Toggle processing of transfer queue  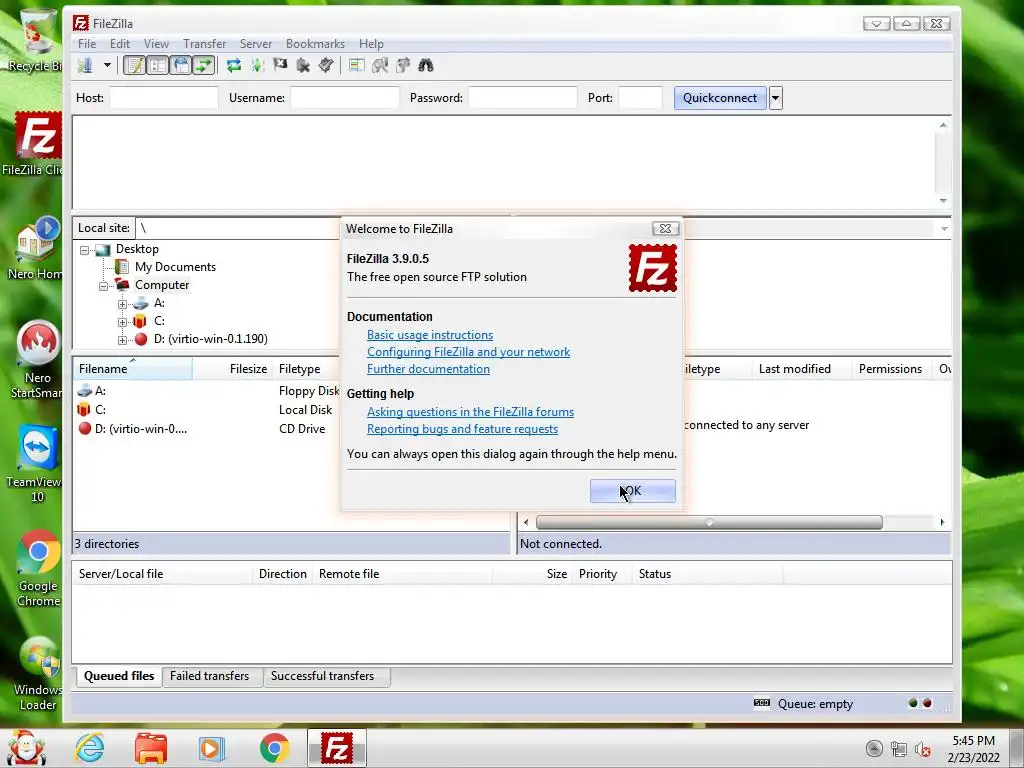(257, 65)
